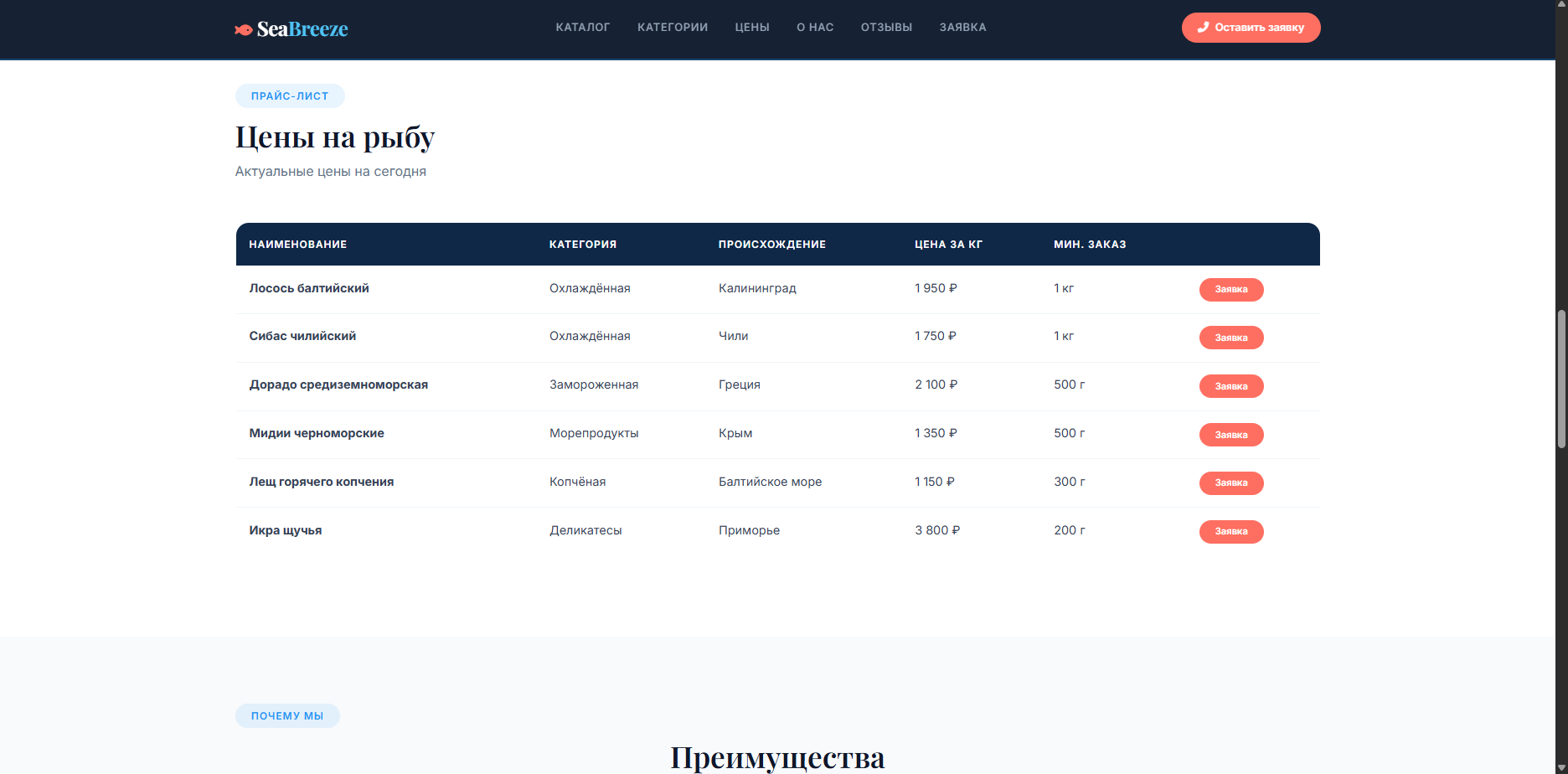Click the Мин. заказ column header
Viewport: 1568px width, 774px height.
(1090, 245)
